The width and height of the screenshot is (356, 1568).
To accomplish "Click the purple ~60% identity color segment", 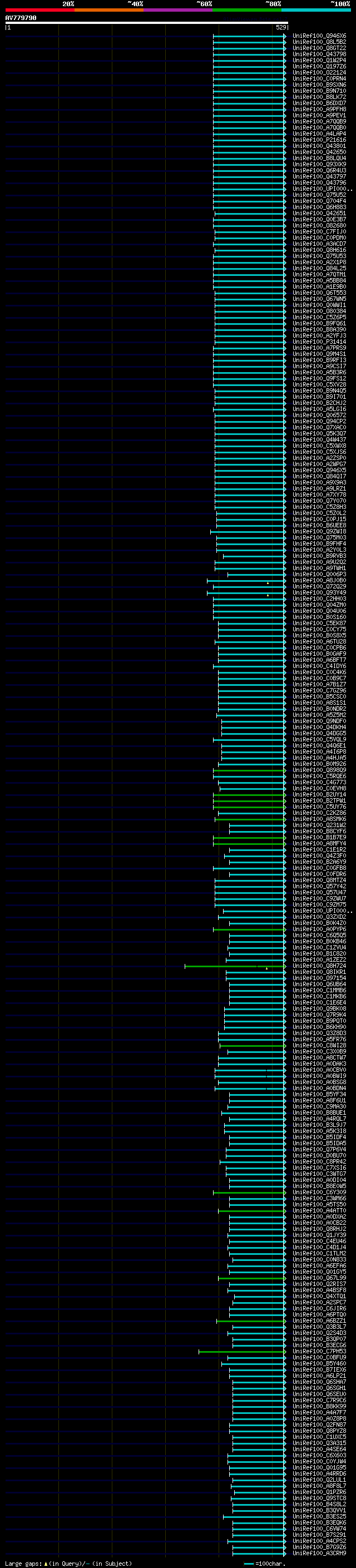I will click(179, 11).
